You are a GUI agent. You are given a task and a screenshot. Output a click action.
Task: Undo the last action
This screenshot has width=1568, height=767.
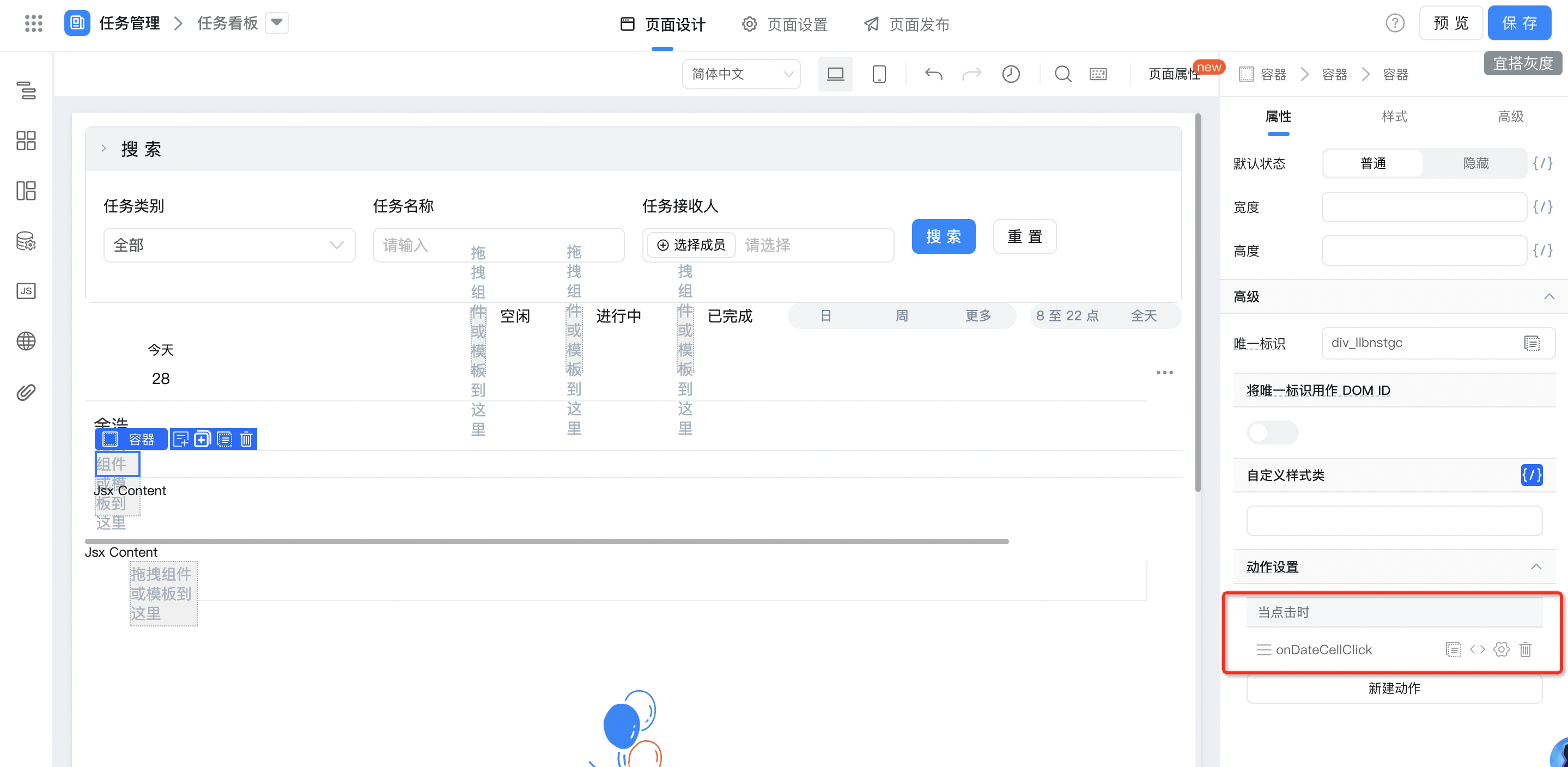pos(933,74)
